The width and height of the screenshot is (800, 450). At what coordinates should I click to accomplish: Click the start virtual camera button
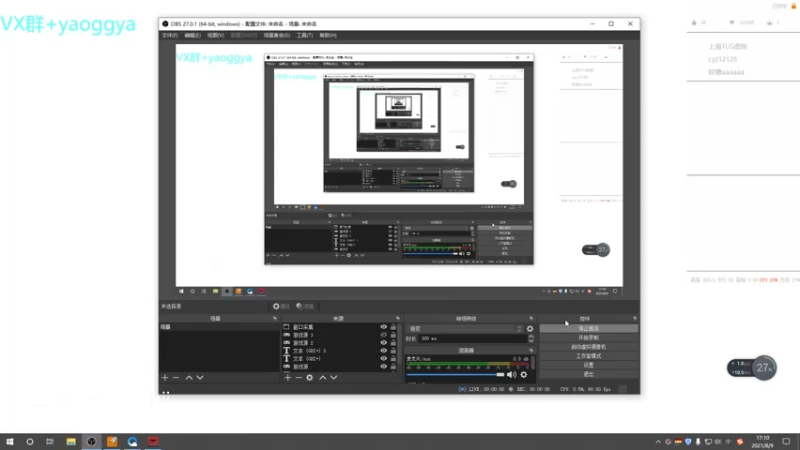[x=589, y=347]
